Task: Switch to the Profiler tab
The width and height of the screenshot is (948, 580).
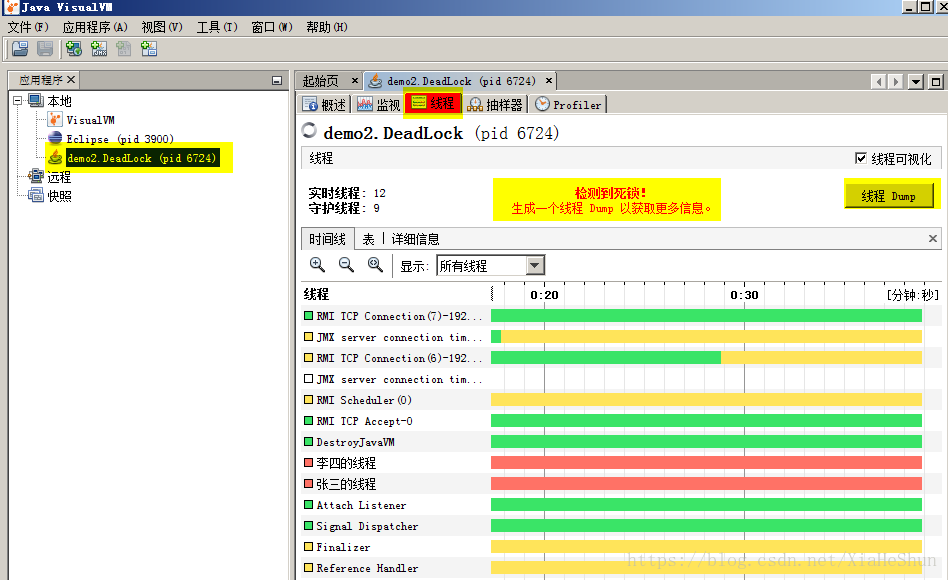Action: (x=568, y=105)
